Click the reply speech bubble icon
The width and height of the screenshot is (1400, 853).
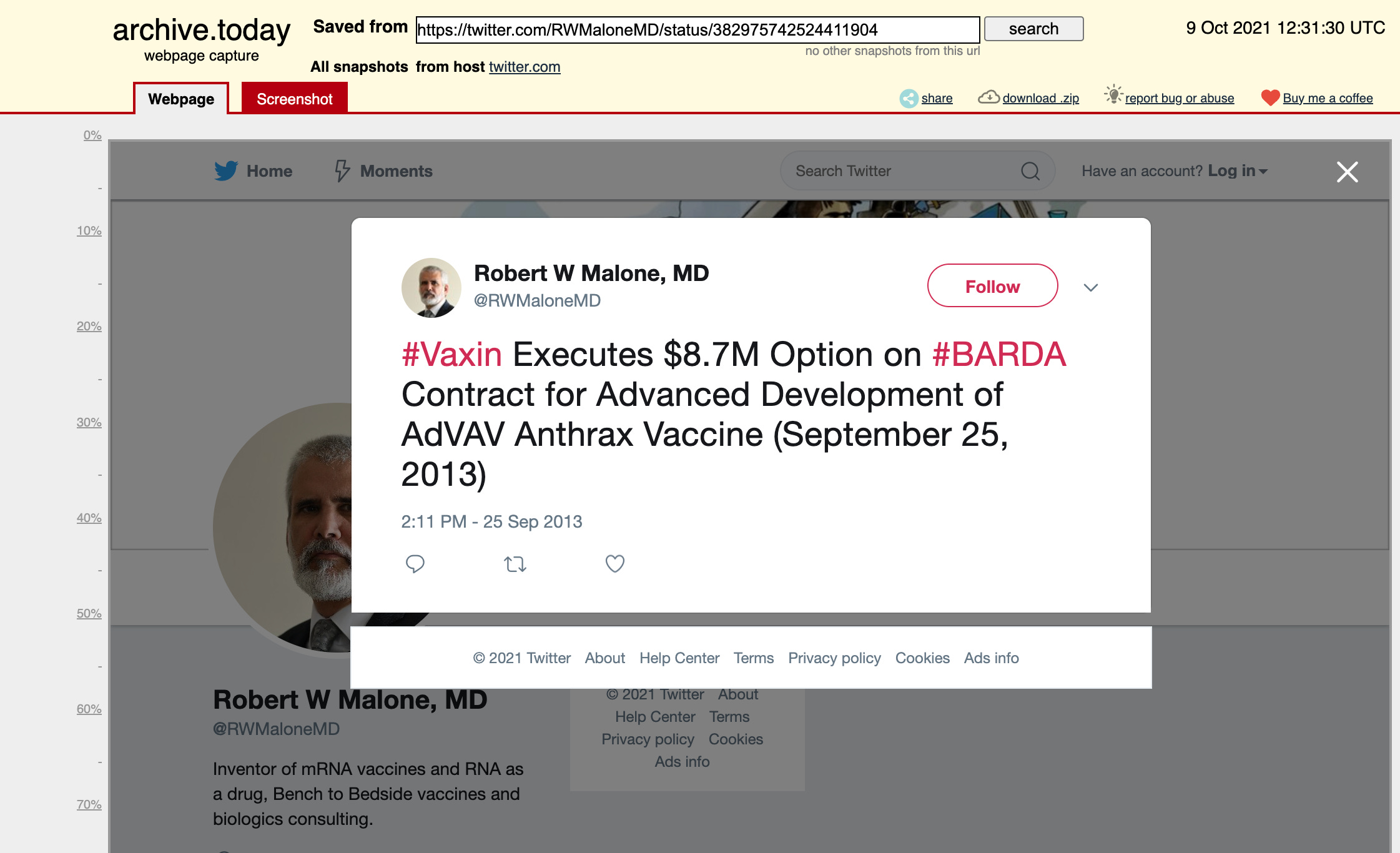pos(415,564)
